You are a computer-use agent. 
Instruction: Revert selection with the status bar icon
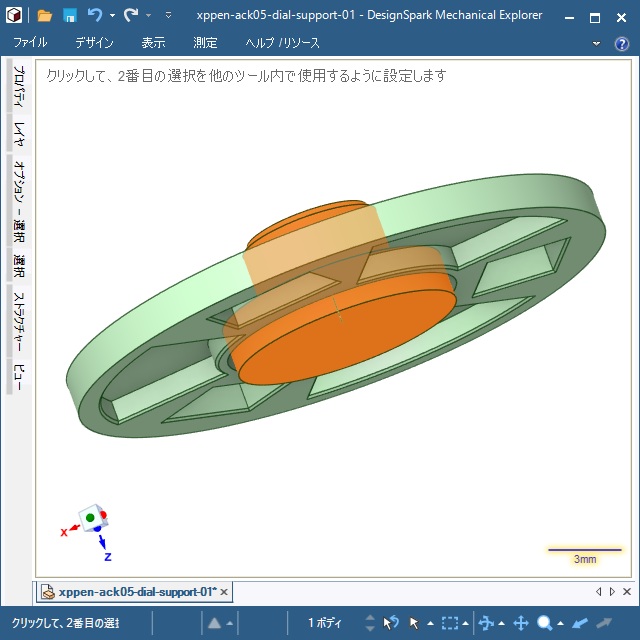(x=391, y=623)
